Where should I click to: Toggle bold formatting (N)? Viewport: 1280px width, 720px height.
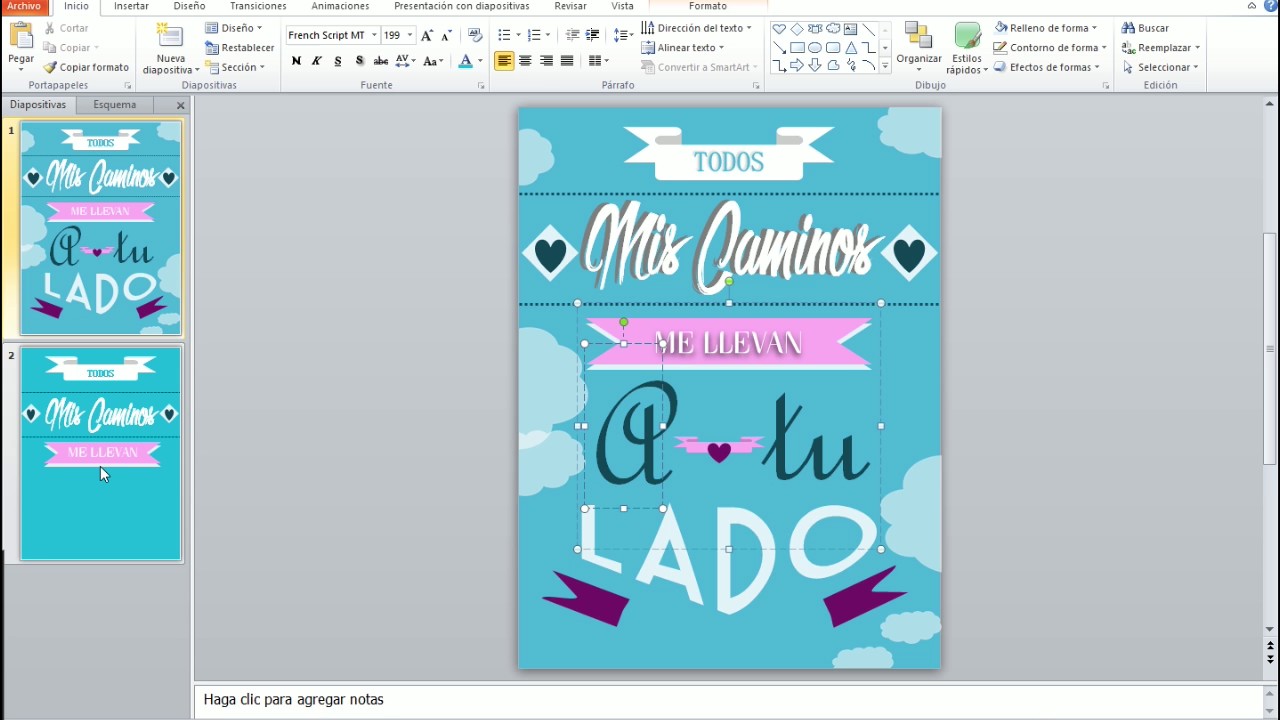coord(296,61)
